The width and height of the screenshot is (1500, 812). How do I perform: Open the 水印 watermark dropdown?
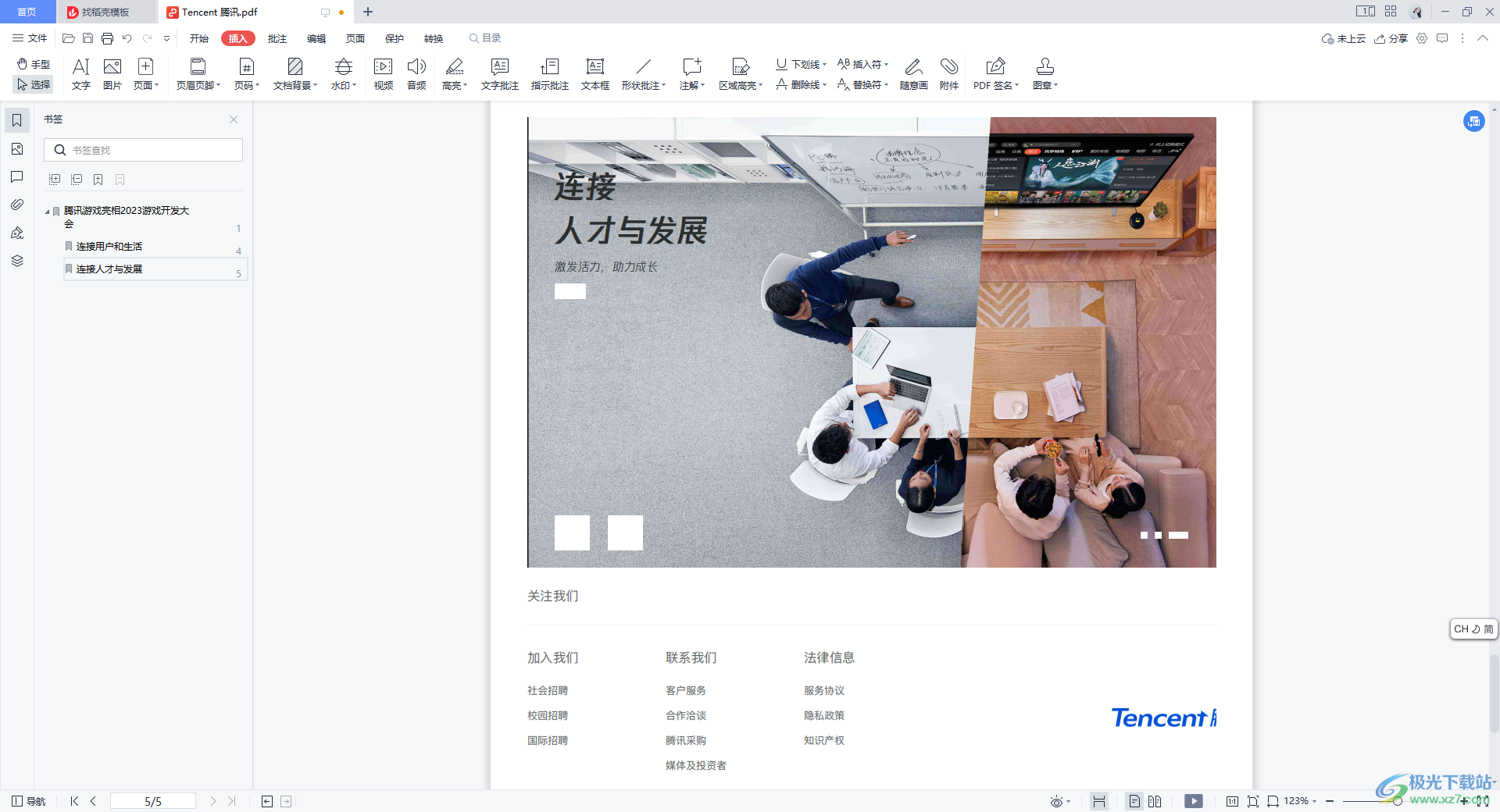pos(344,74)
